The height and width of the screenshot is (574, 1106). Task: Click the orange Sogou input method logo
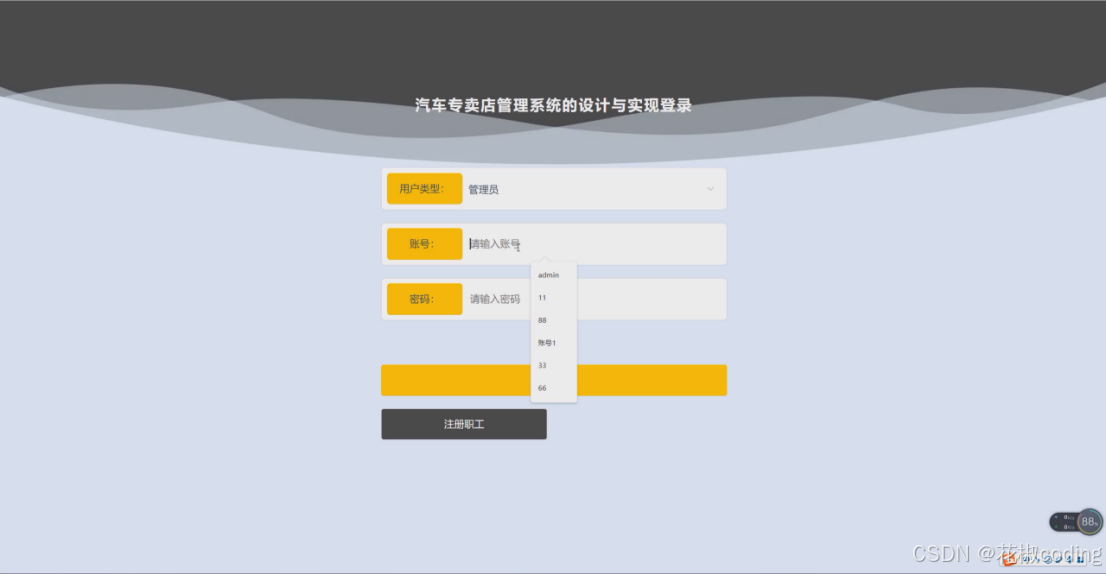pos(1009,559)
